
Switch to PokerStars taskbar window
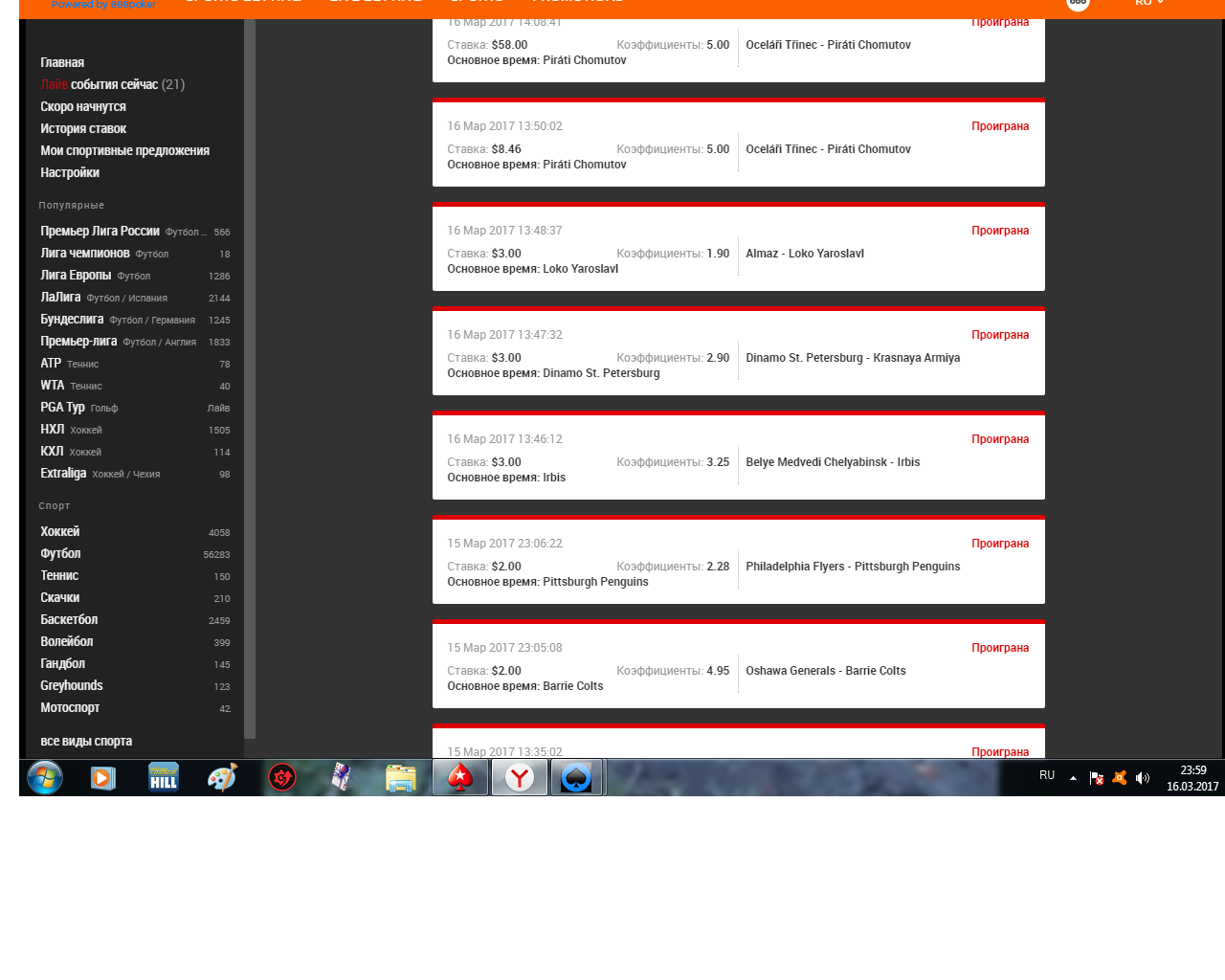[460, 778]
